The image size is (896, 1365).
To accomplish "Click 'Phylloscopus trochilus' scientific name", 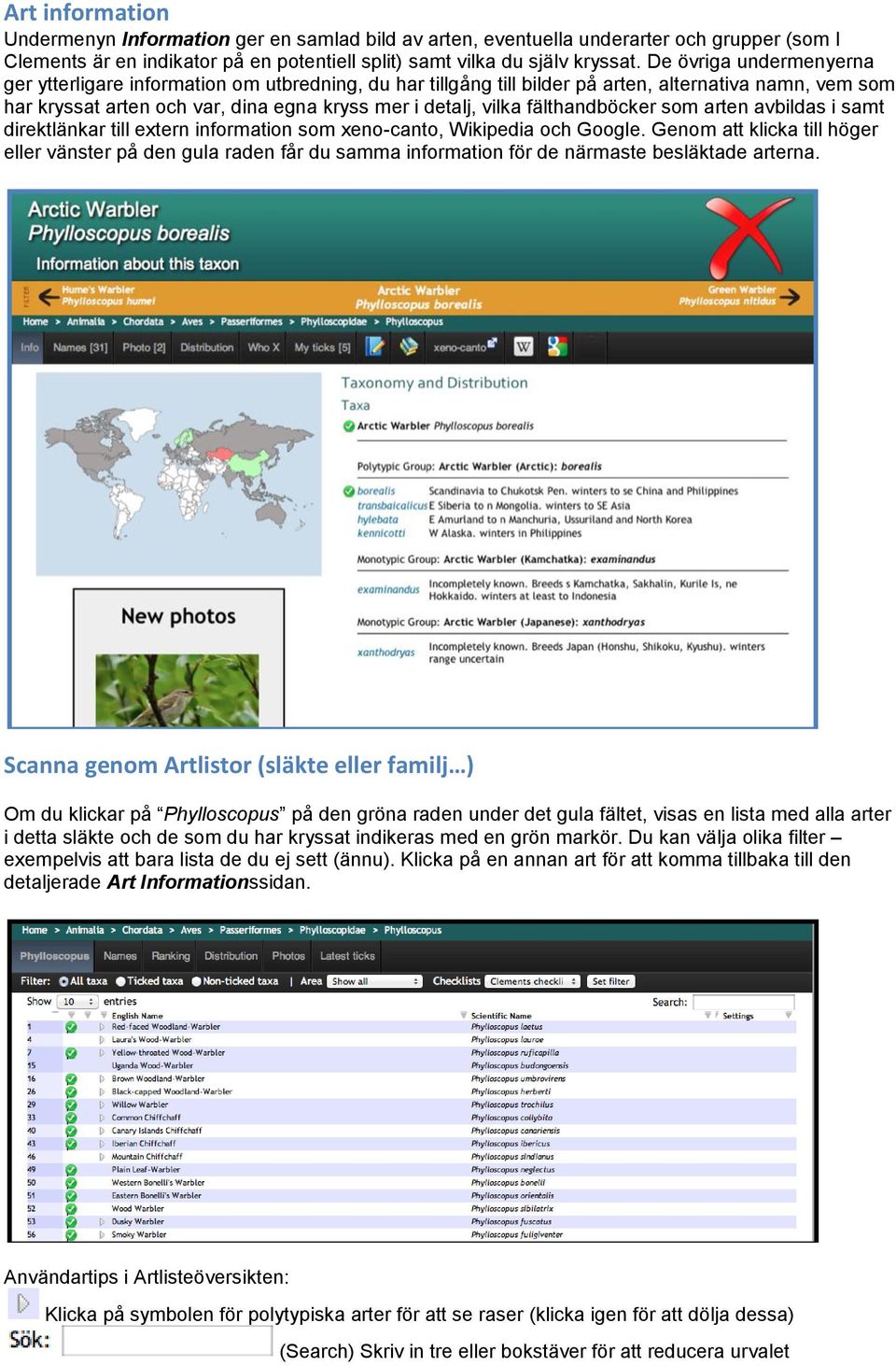I will (x=512, y=1105).
